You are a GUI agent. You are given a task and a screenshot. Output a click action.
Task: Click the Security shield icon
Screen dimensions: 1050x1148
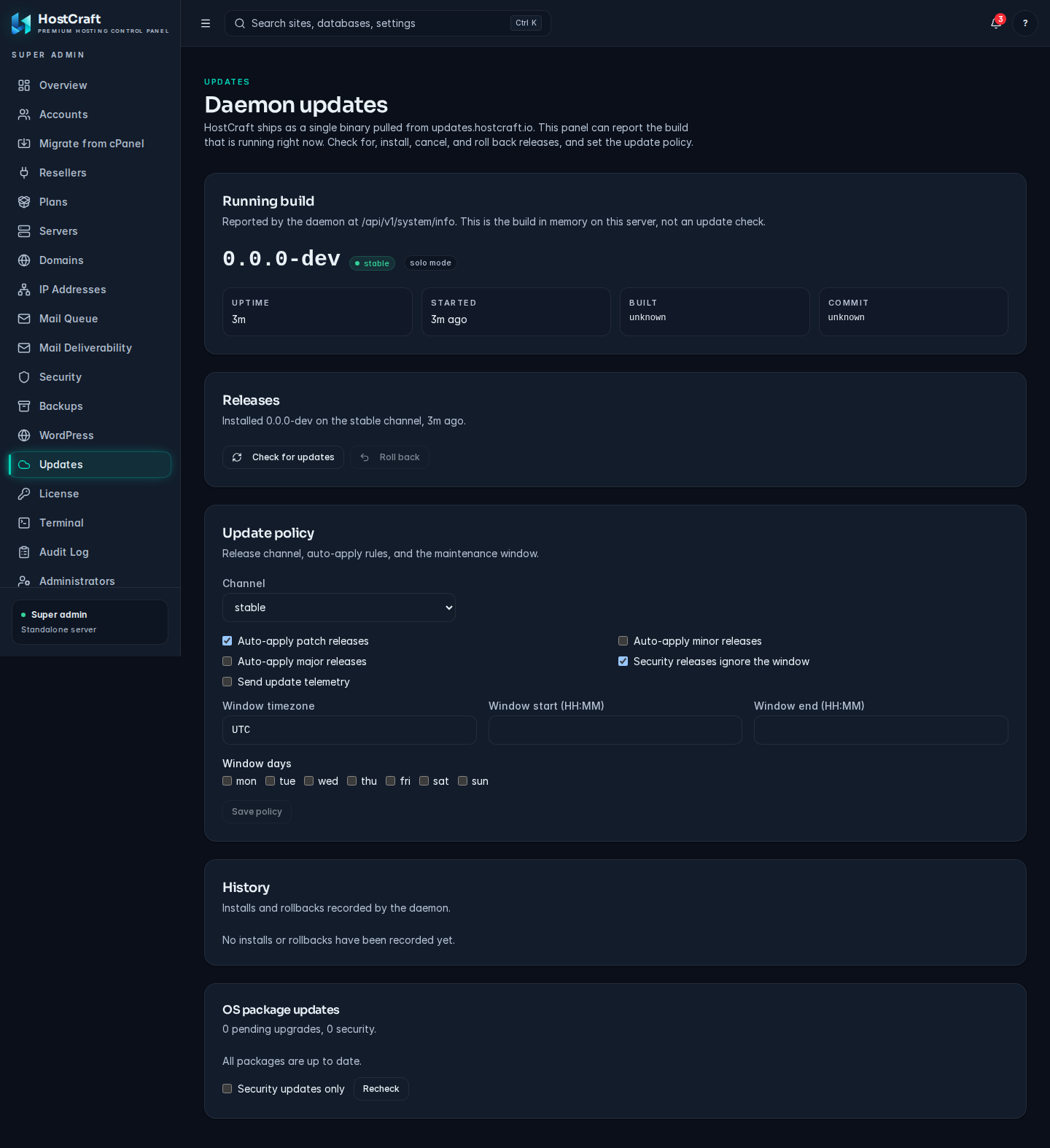coord(24,377)
